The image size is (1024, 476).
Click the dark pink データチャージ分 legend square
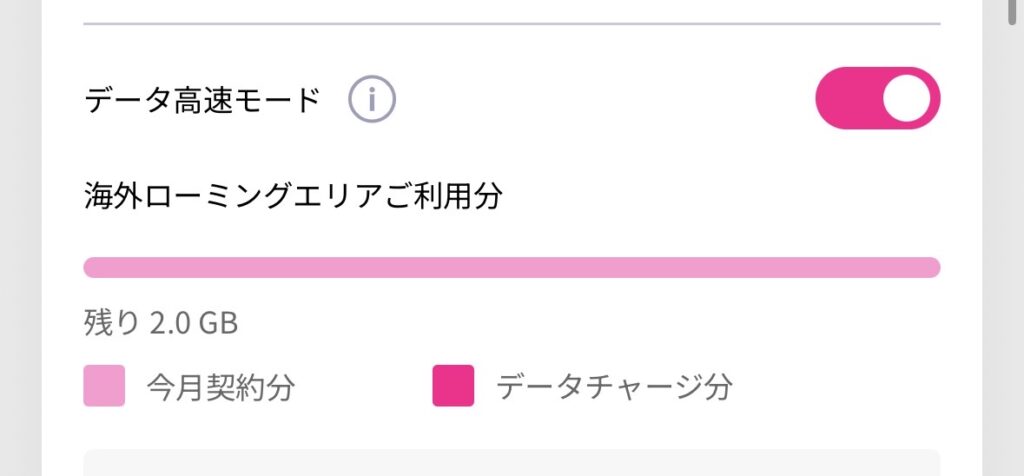[453, 386]
